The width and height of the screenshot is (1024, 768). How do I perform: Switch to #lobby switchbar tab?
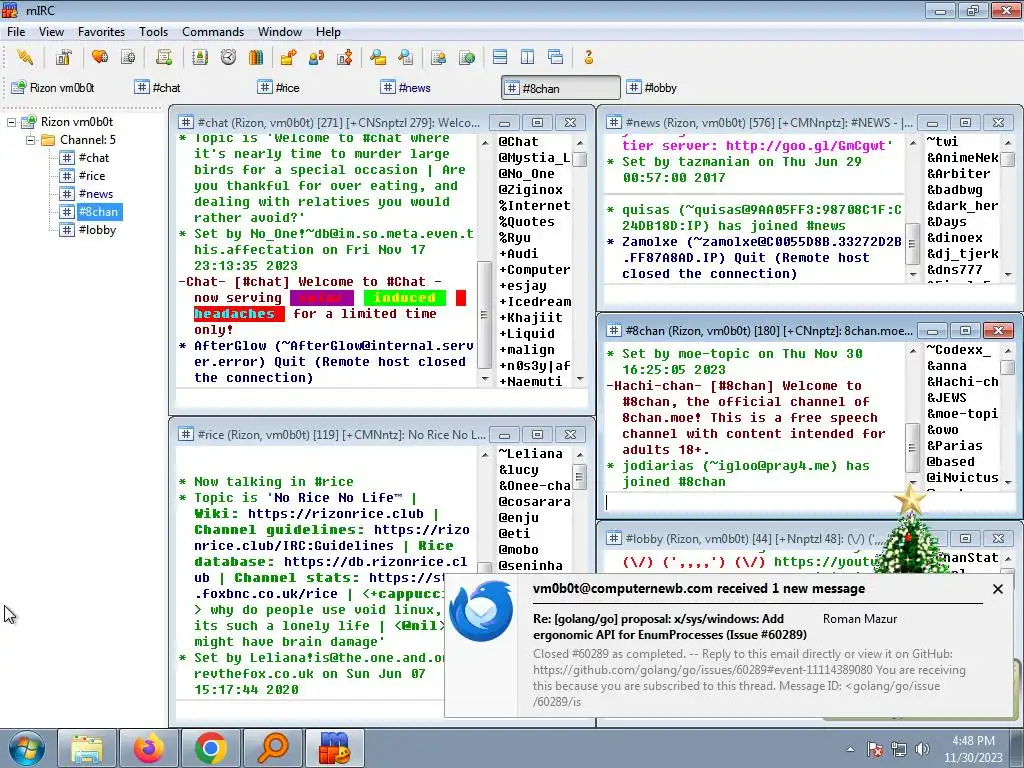682,88
